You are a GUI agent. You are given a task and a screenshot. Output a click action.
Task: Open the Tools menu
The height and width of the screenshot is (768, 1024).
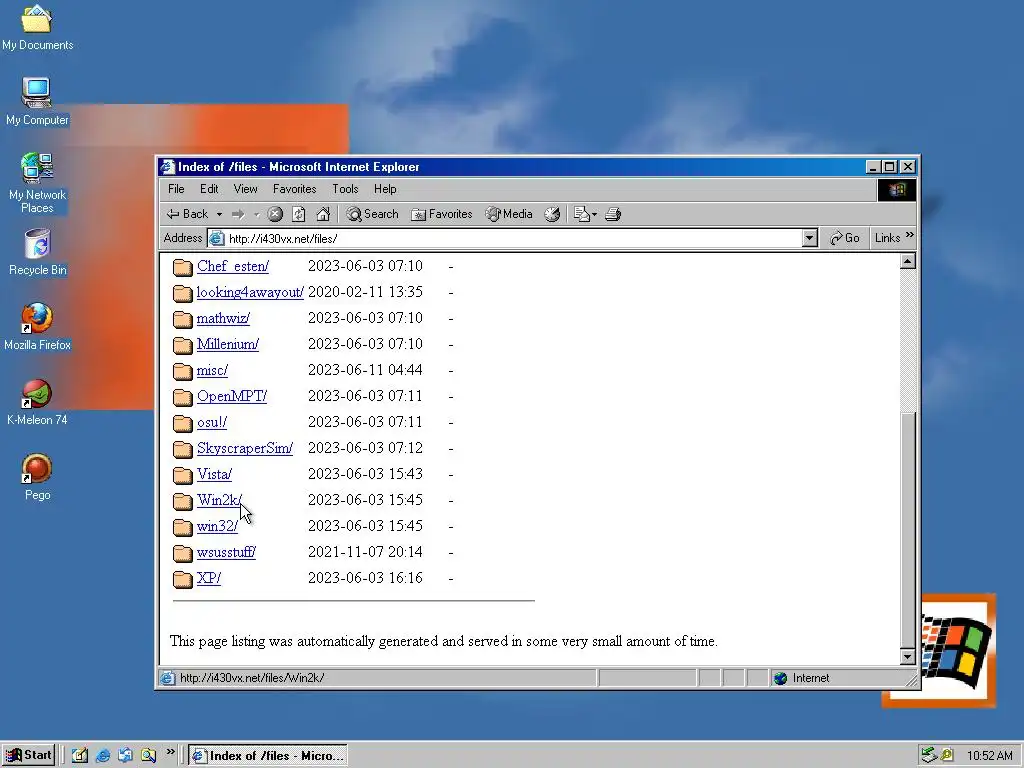pos(345,189)
